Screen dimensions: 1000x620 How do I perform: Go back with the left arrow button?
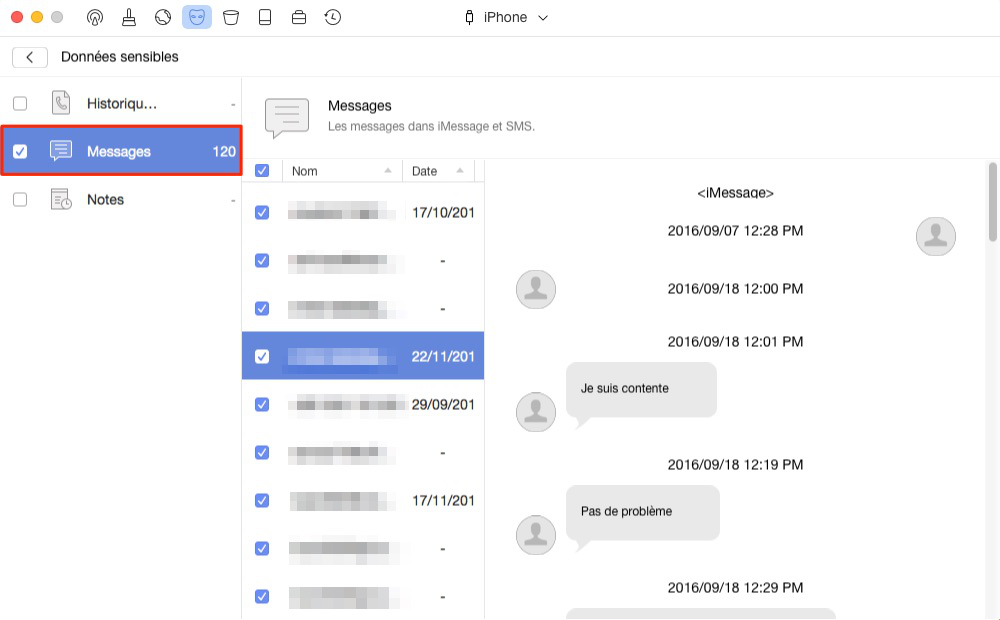click(29, 57)
